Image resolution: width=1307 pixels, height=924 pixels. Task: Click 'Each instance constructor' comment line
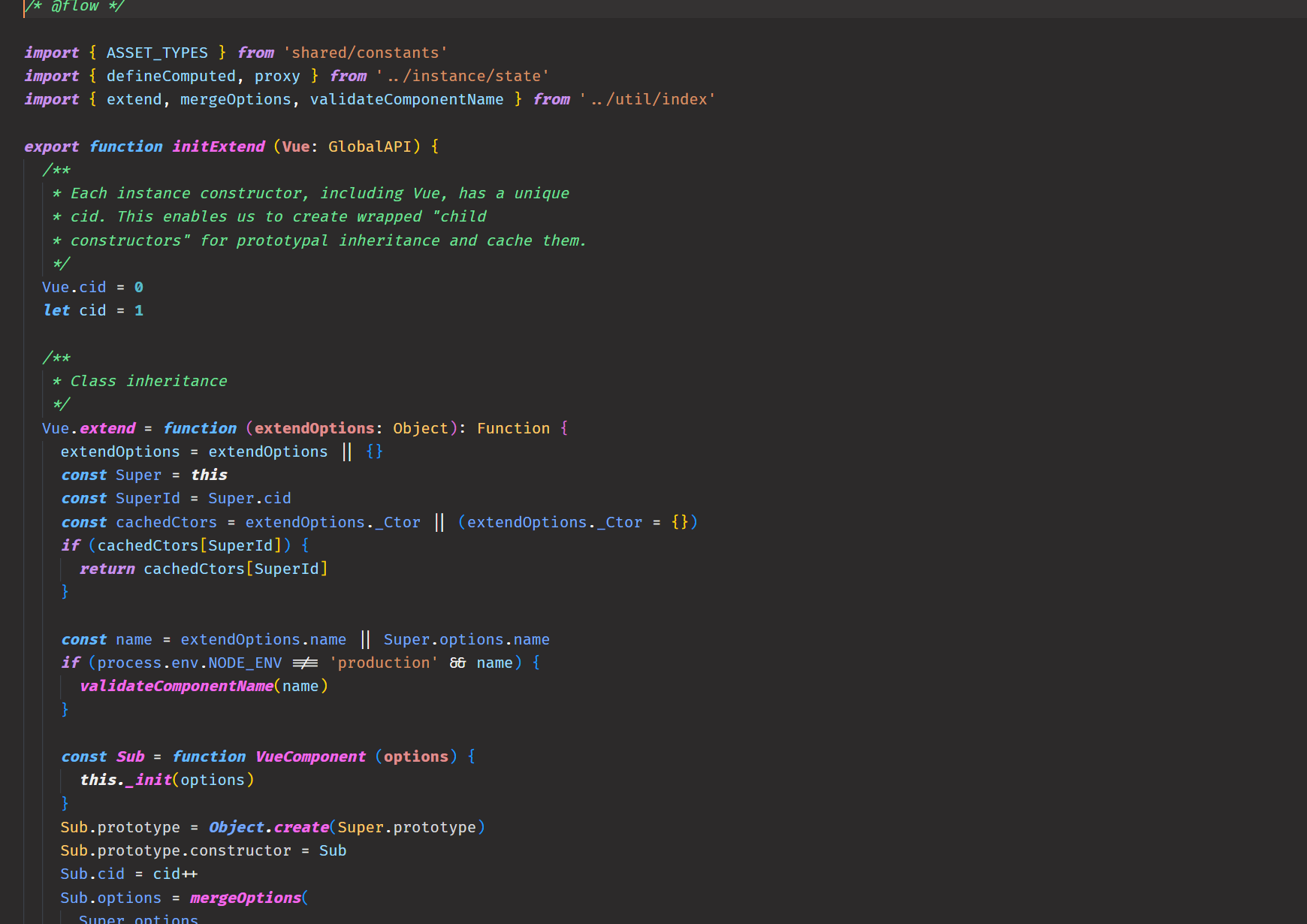(x=311, y=193)
